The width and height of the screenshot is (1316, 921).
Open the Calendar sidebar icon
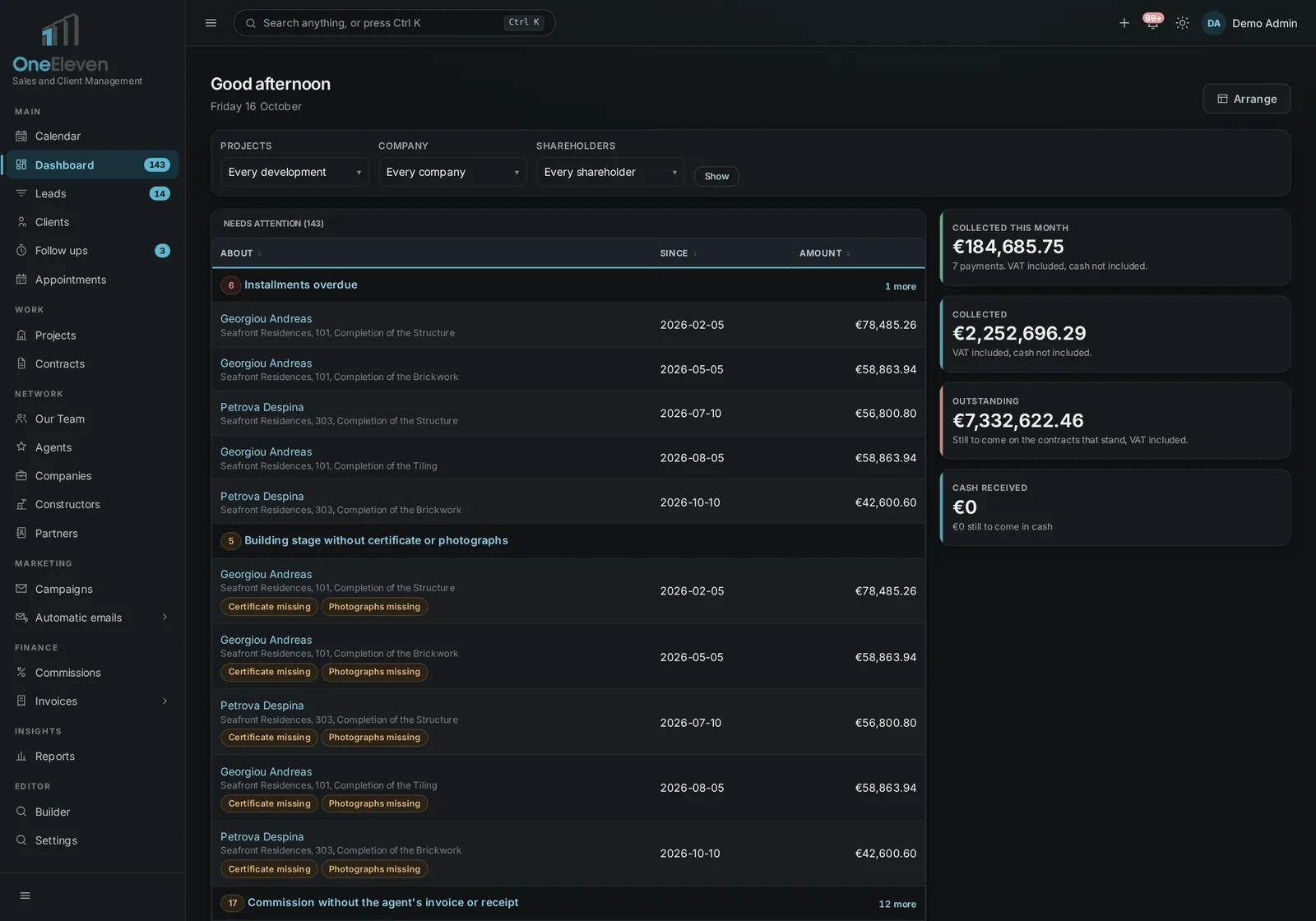point(21,136)
